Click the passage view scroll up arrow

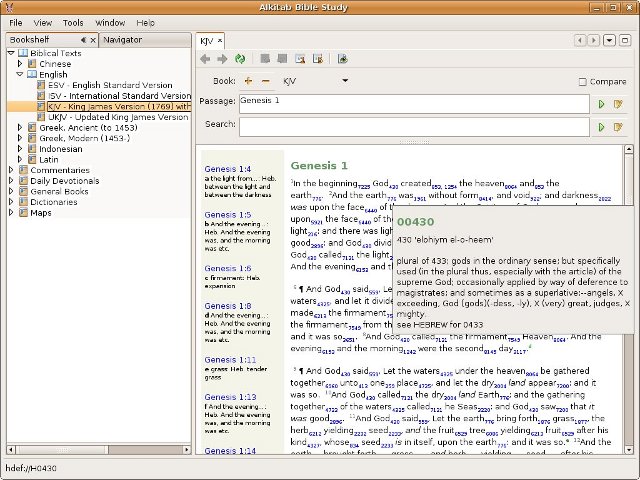629,149
